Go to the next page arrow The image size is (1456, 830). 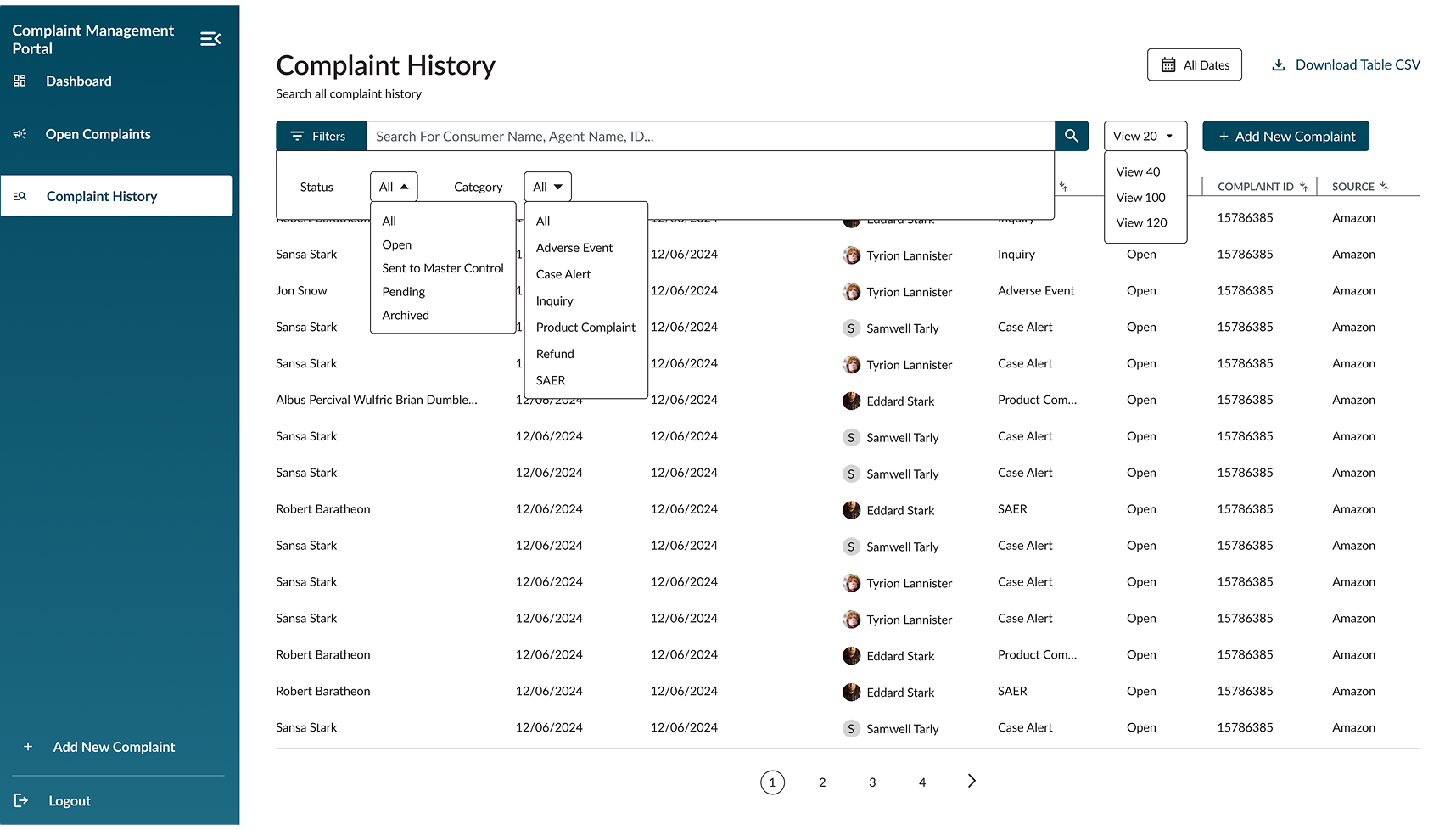click(972, 781)
